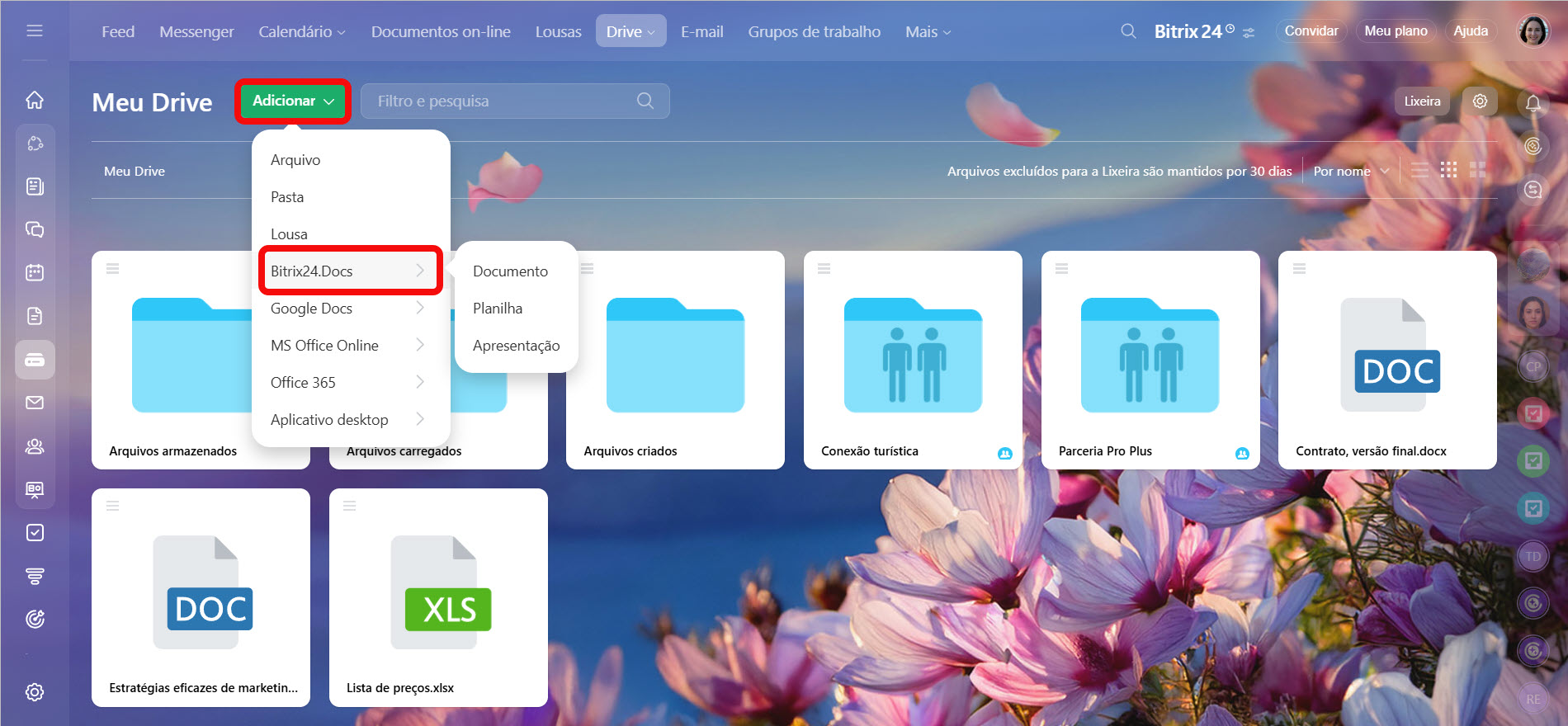Screen dimensions: 1568x726
Task: Open the Feed news sidebar icon
Action: [x=35, y=186]
